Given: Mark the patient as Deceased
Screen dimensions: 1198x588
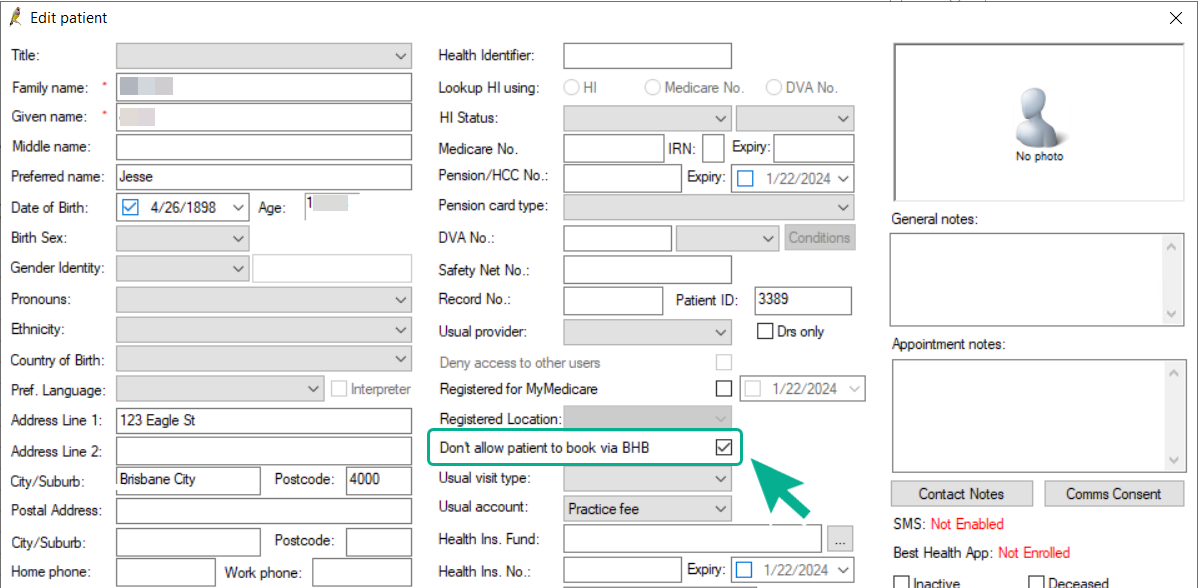Looking at the screenshot, I should click(1036, 583).
